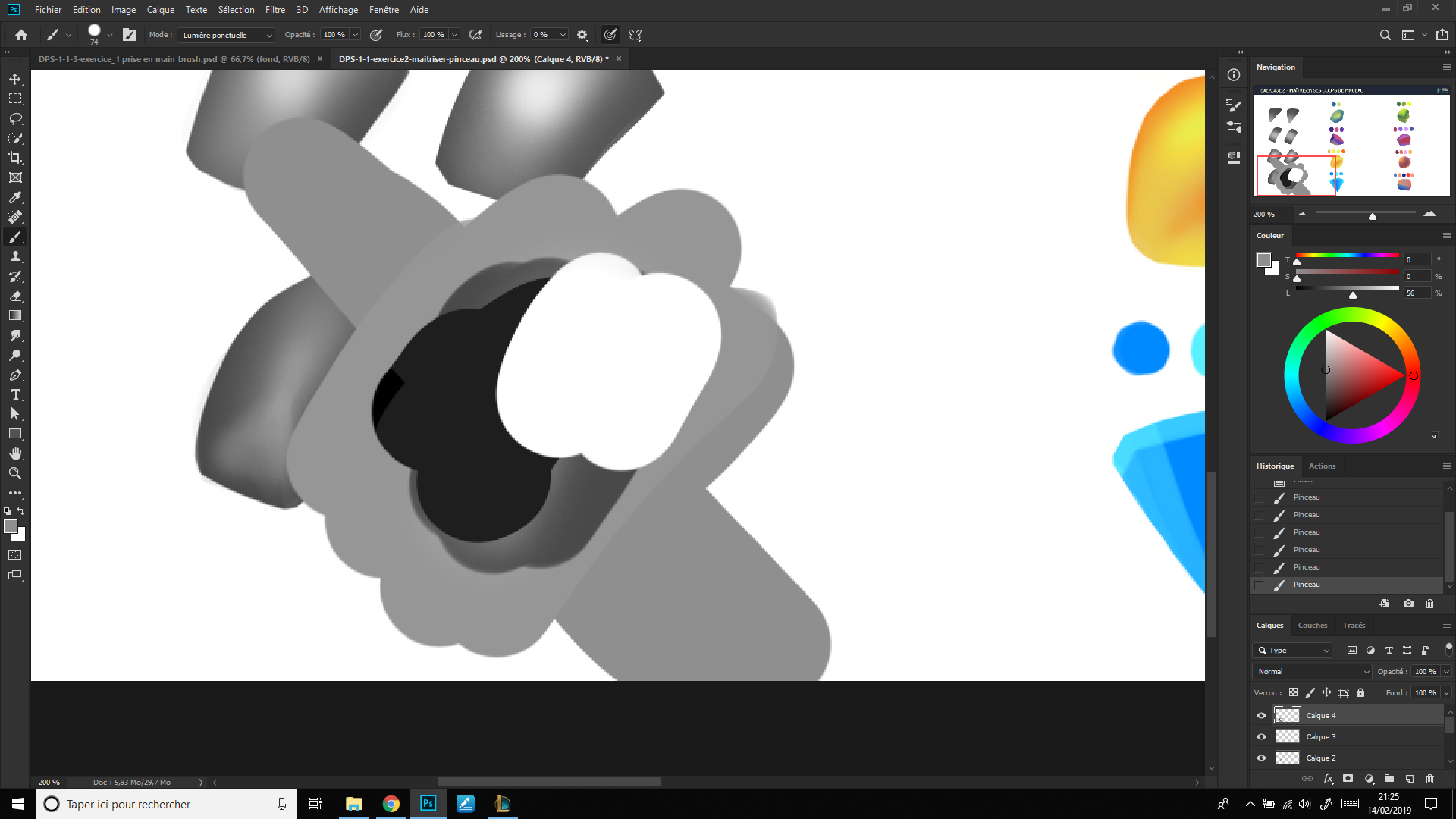
Task: Select the Hand tool
Action: 15,453
